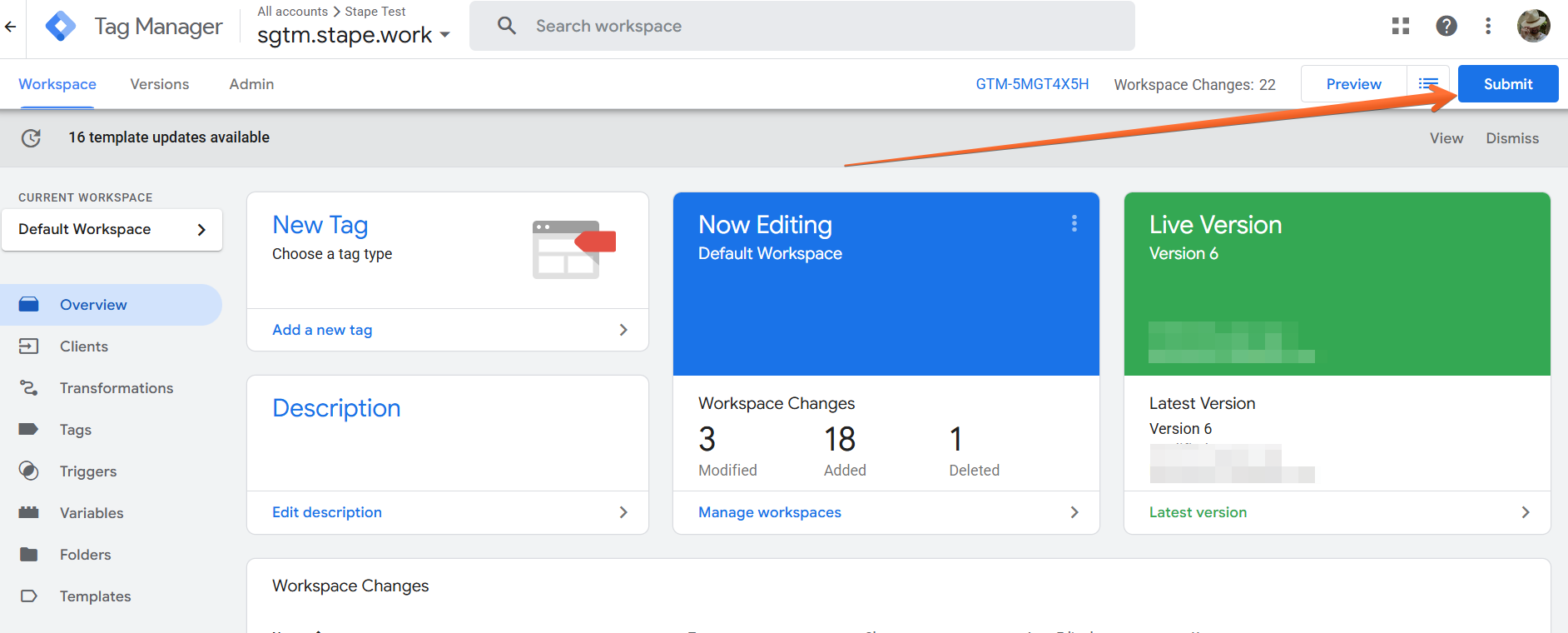The image size is (1568, 633).
Task: Click the Tag Manager logo
Action: tap(61, 27)
